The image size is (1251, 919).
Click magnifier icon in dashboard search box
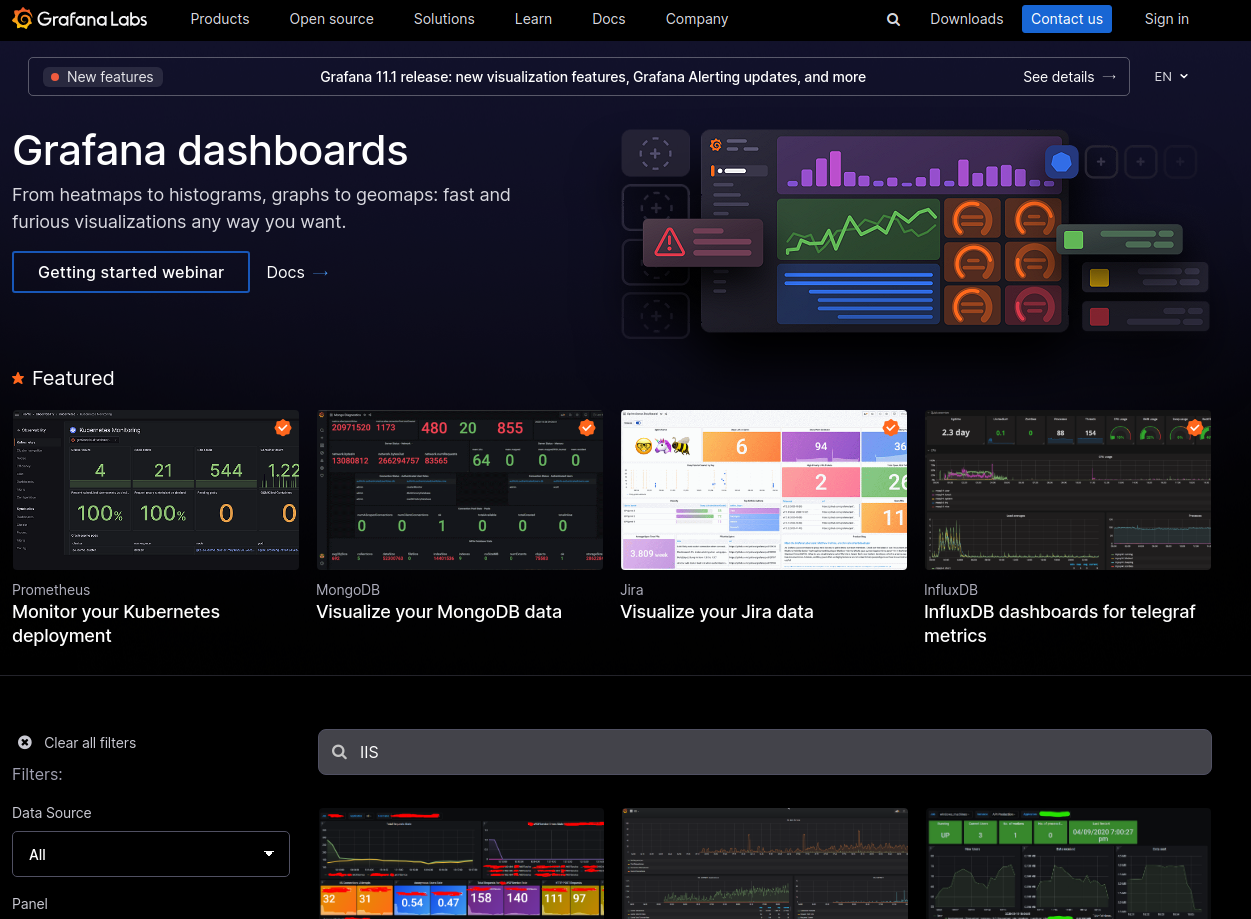click(x=340, y=752)
